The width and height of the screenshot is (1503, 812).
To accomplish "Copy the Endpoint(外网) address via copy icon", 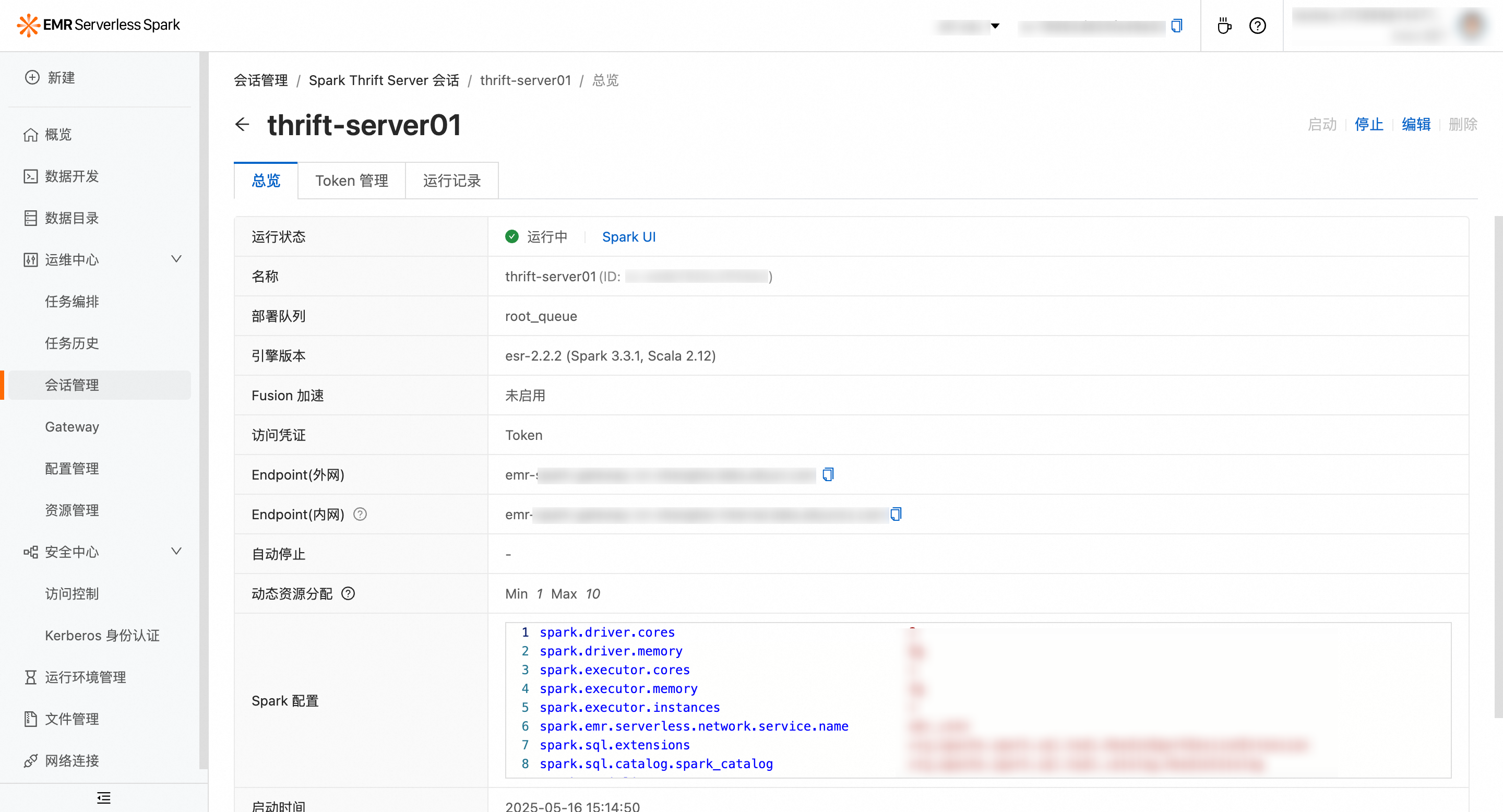I will pos(828,474).
